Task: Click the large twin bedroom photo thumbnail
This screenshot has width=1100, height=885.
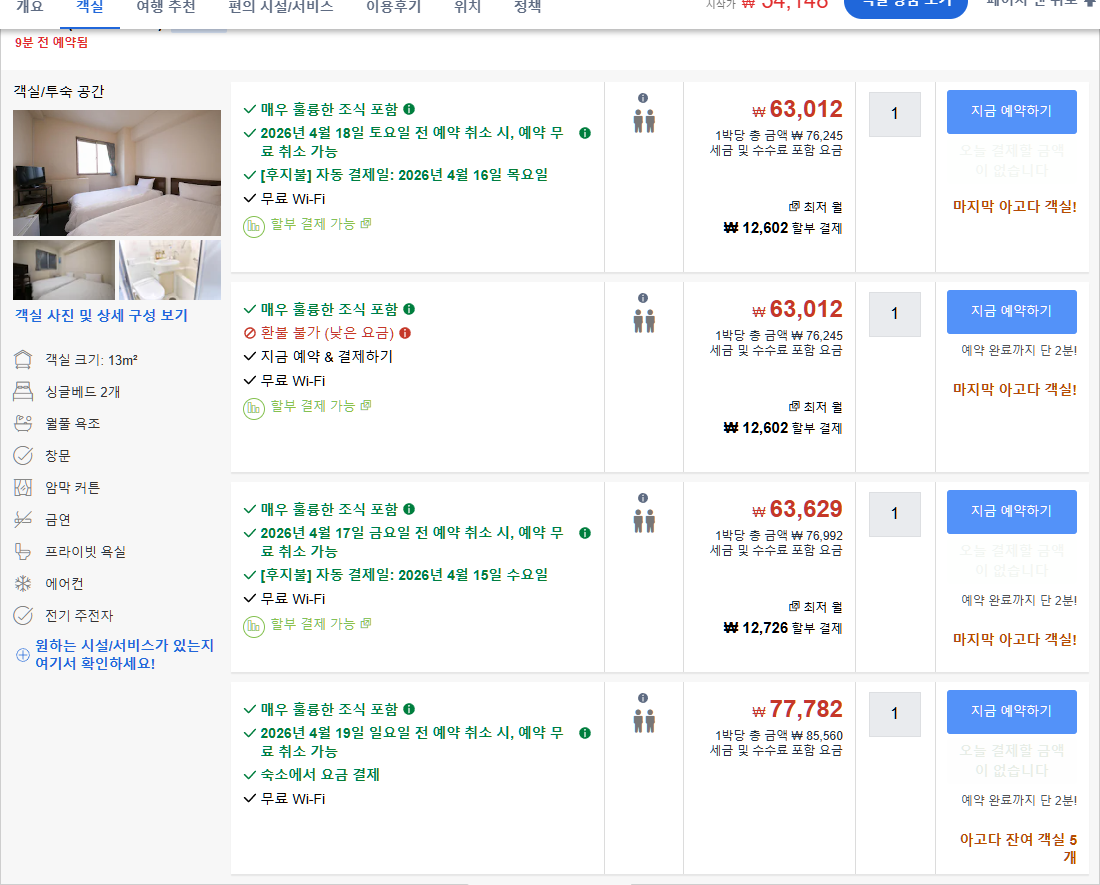Action: pyautogui.click(x=117, y=172)
